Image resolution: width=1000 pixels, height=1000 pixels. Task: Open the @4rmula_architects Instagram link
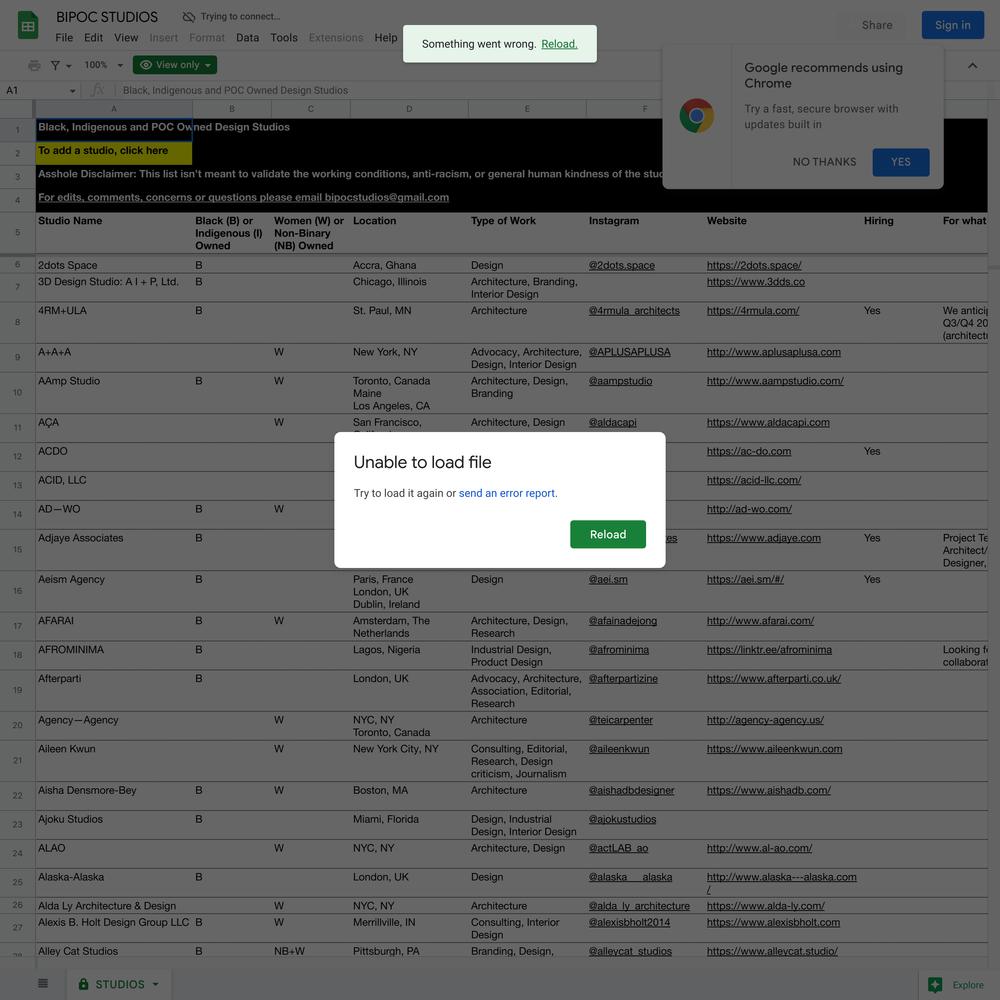point(634,311)
